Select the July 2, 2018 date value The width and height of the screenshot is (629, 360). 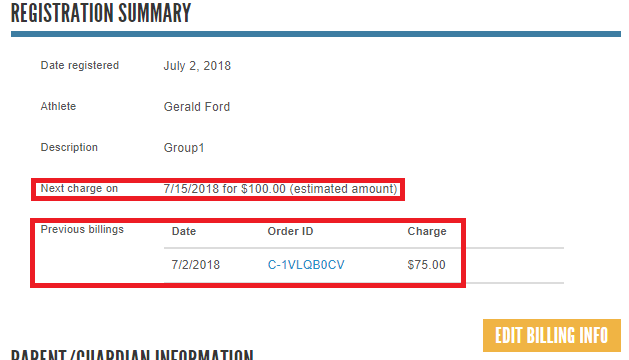[197, 66]
